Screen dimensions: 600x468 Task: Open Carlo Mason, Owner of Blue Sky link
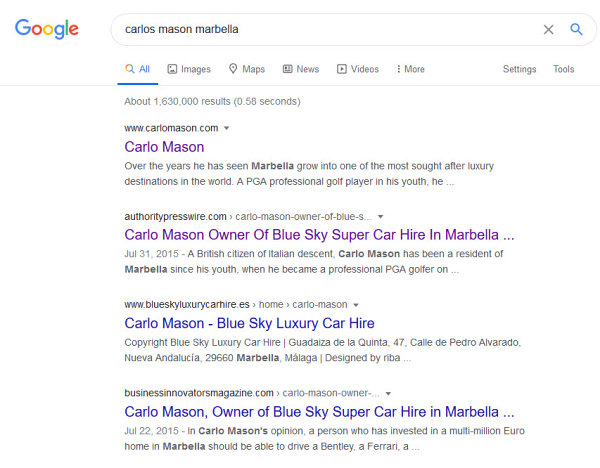tap(319, 412)
